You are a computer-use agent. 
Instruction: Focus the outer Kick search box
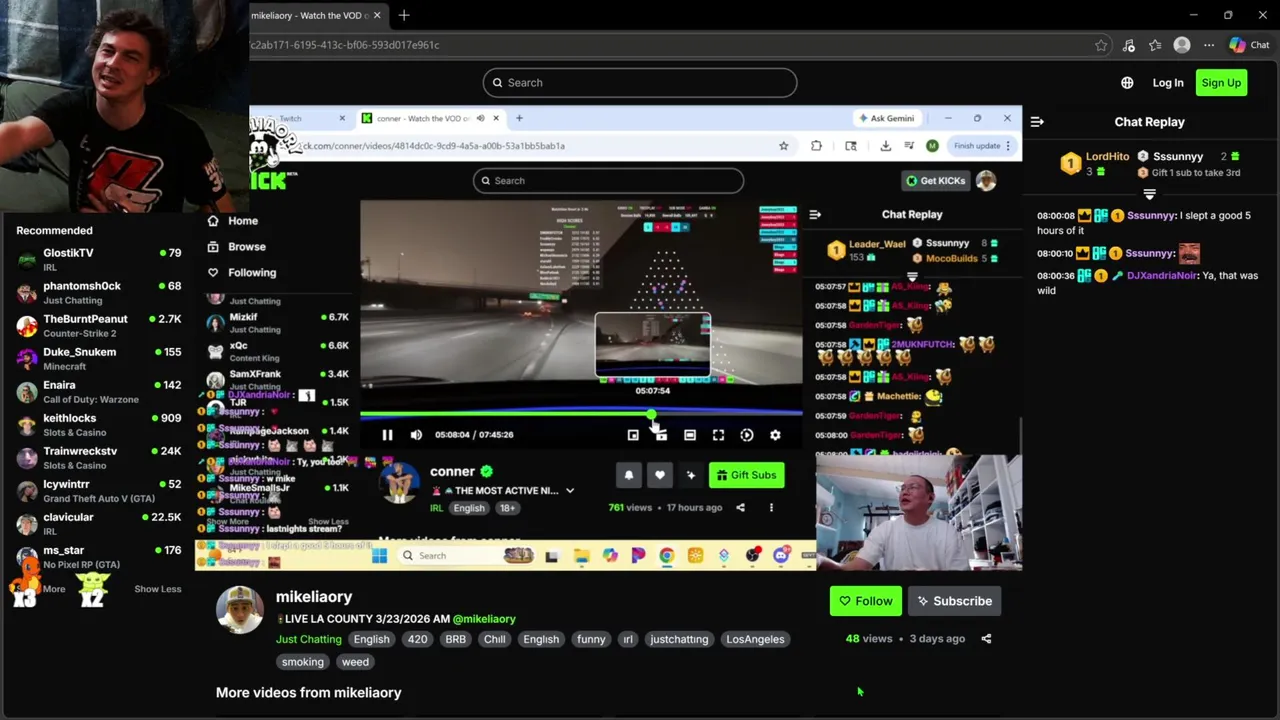640,83
